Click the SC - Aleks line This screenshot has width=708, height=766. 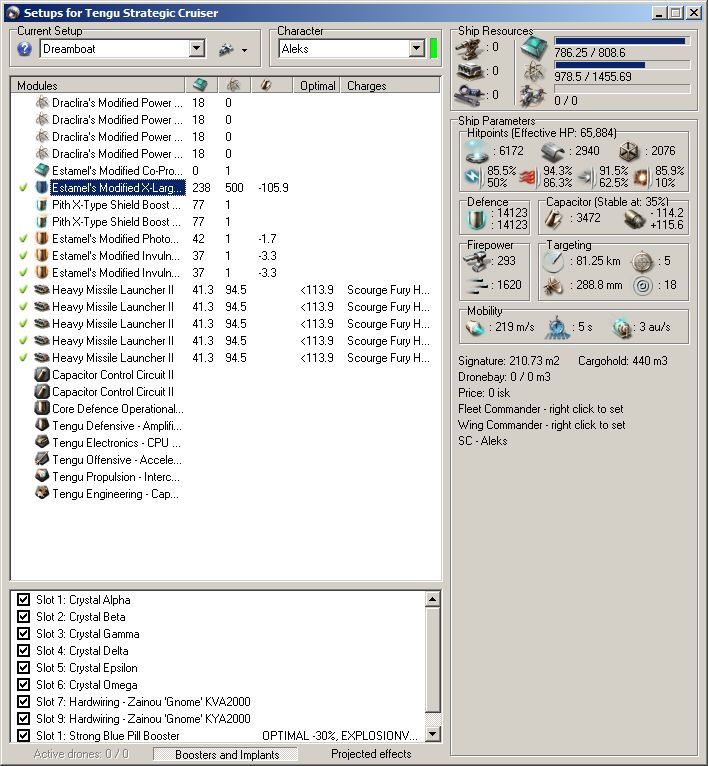(483, 441)
